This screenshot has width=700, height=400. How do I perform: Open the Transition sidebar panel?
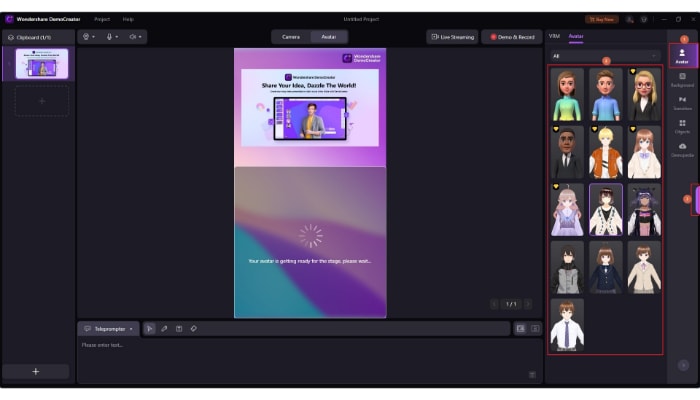pos(682,103)
